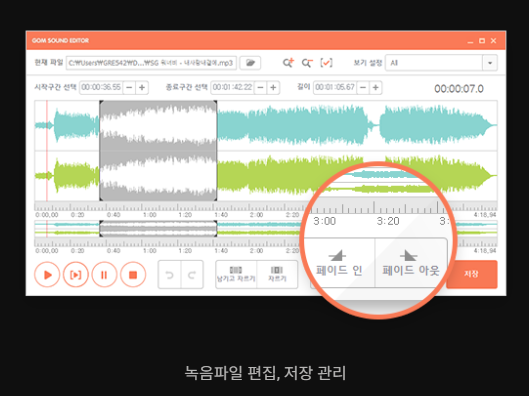This screenshot has height=396, width=529.
Task: Click the length 00:01:05.67 field
Action: (x=335, y=88)
